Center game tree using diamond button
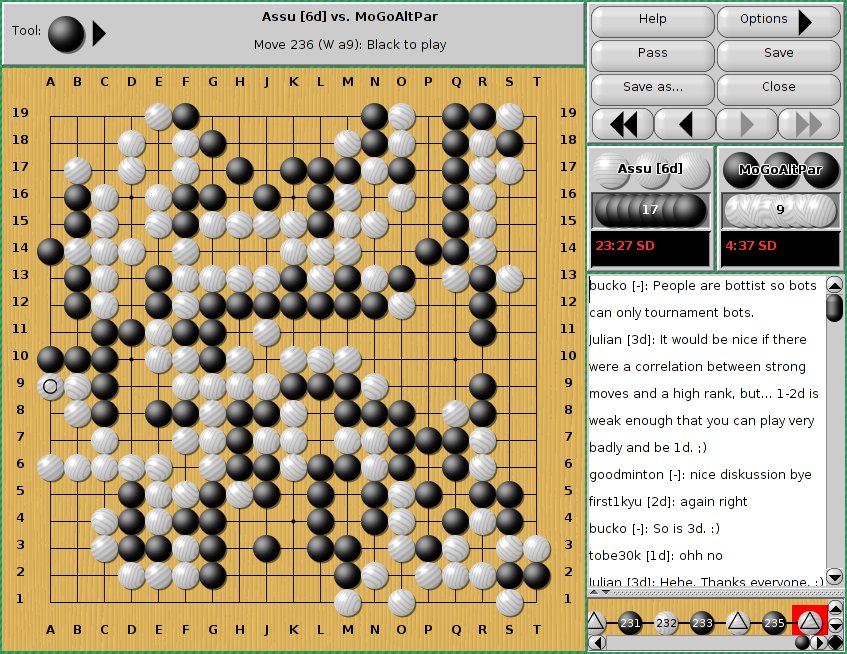 tap(835, 643)
